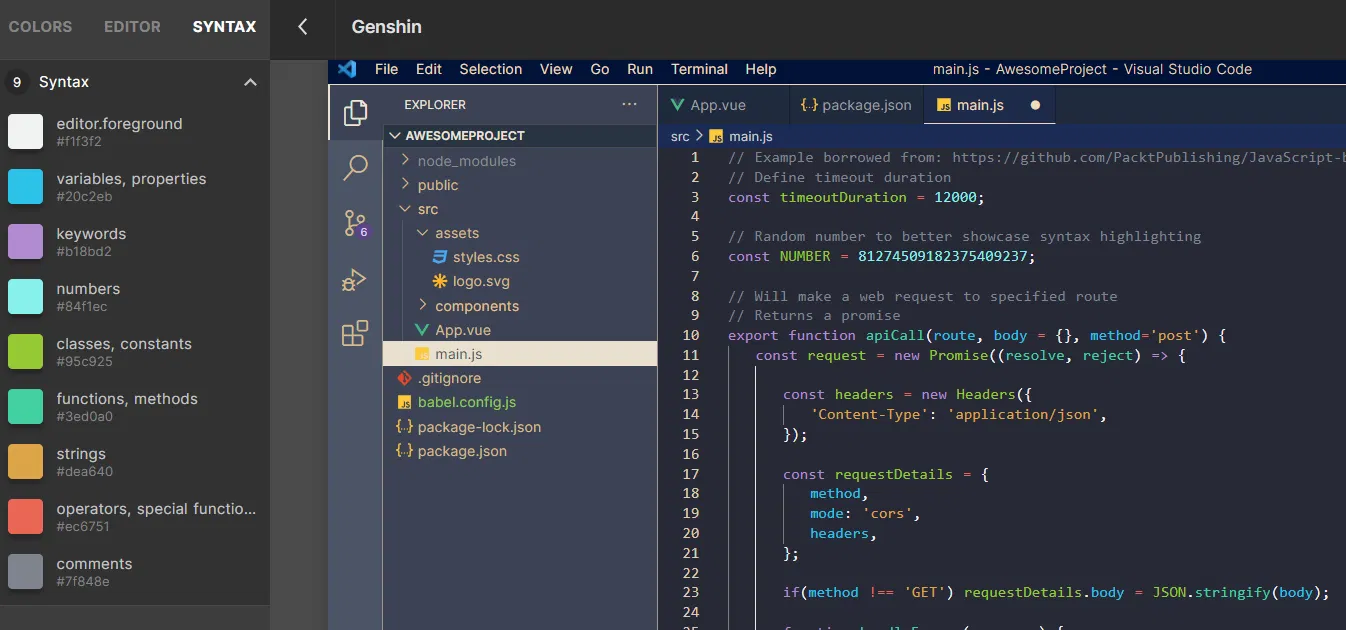Click the Genshin theme title
This screenshot has height=630, width=1346.
tap(386, 26)
